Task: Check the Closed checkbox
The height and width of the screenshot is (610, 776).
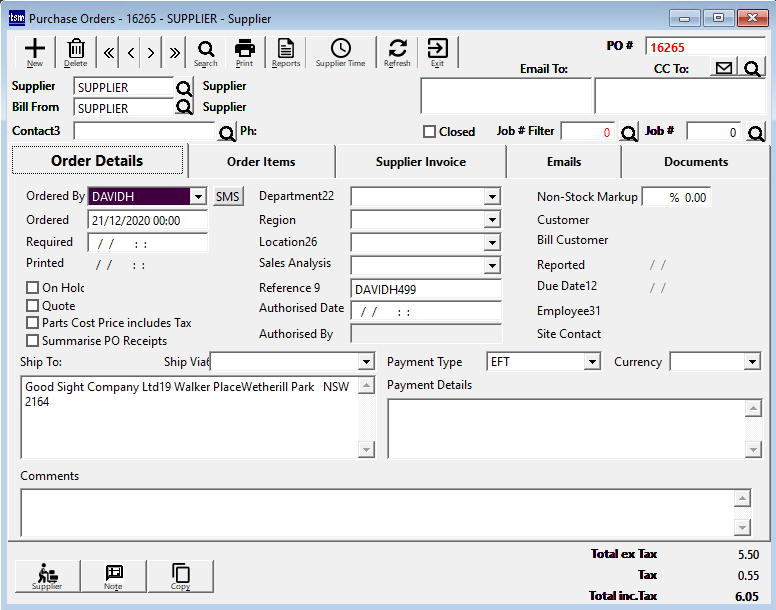Action: (429, 132)
